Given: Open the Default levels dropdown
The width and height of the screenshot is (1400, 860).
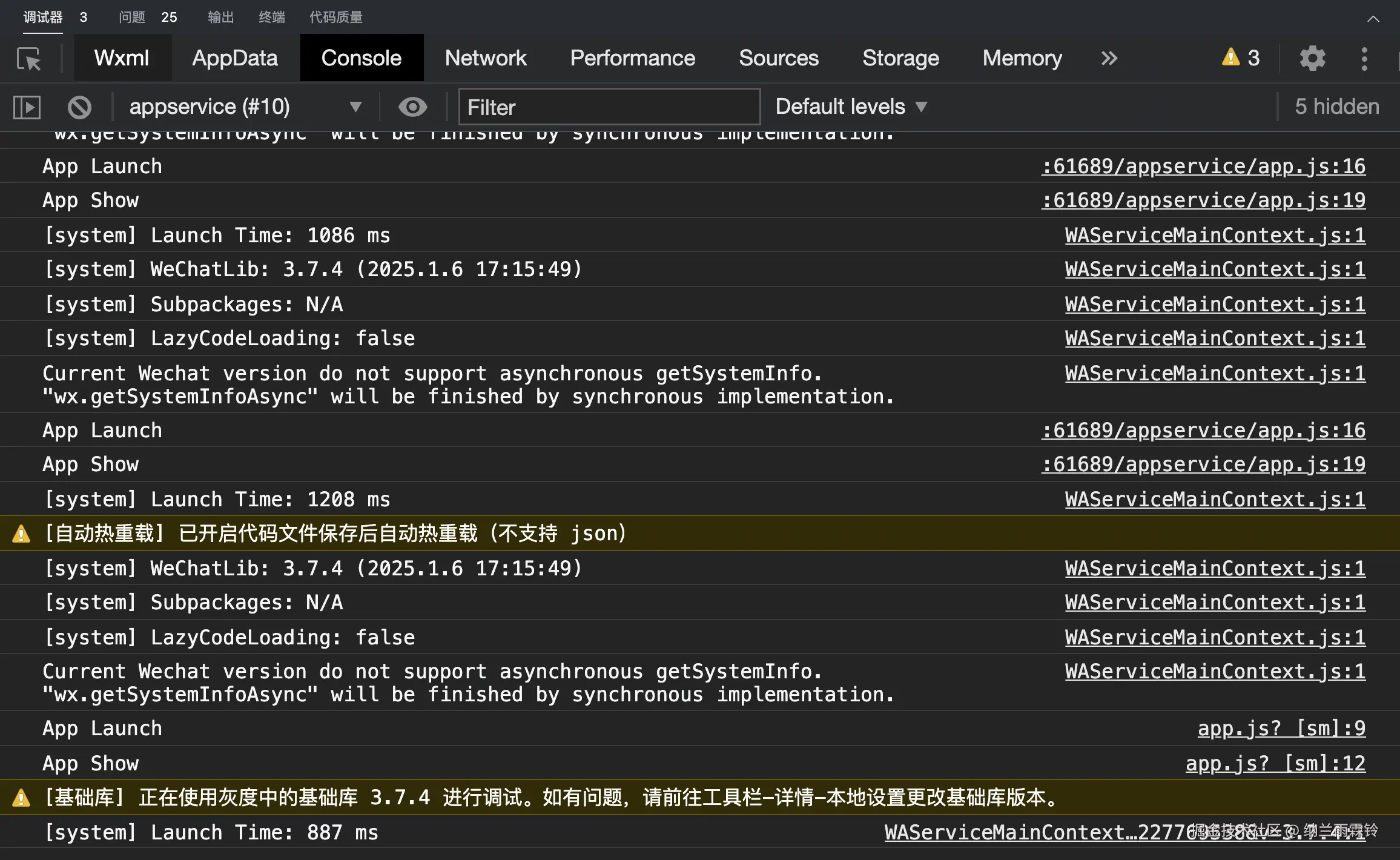Looking at the screenshot, I should click(851, 107).
